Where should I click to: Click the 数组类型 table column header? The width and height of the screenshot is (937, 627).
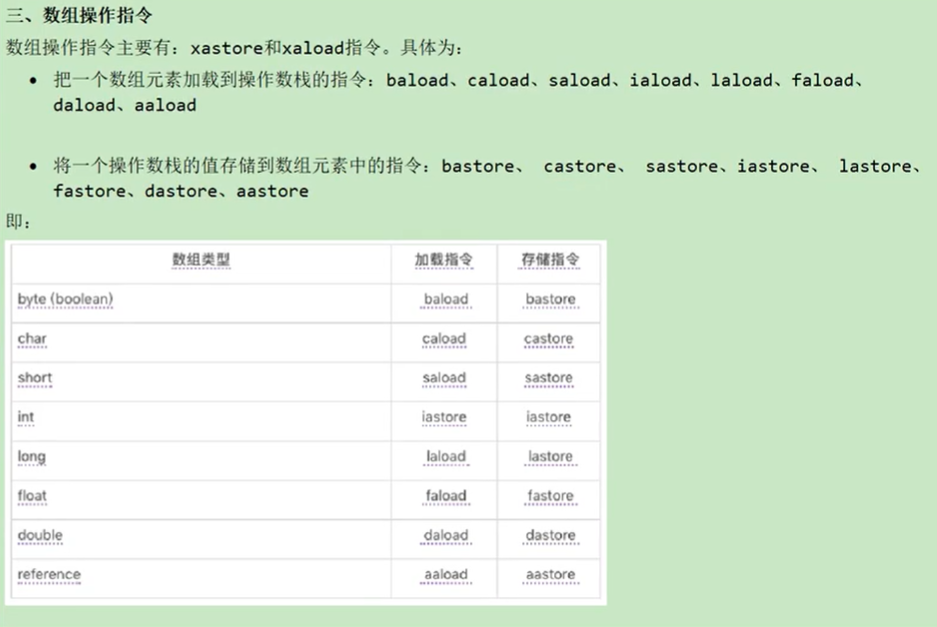(201, 260)
